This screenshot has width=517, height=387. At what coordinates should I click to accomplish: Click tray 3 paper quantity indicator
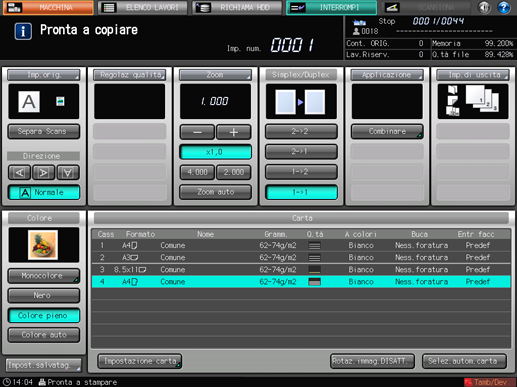[314, 270]
